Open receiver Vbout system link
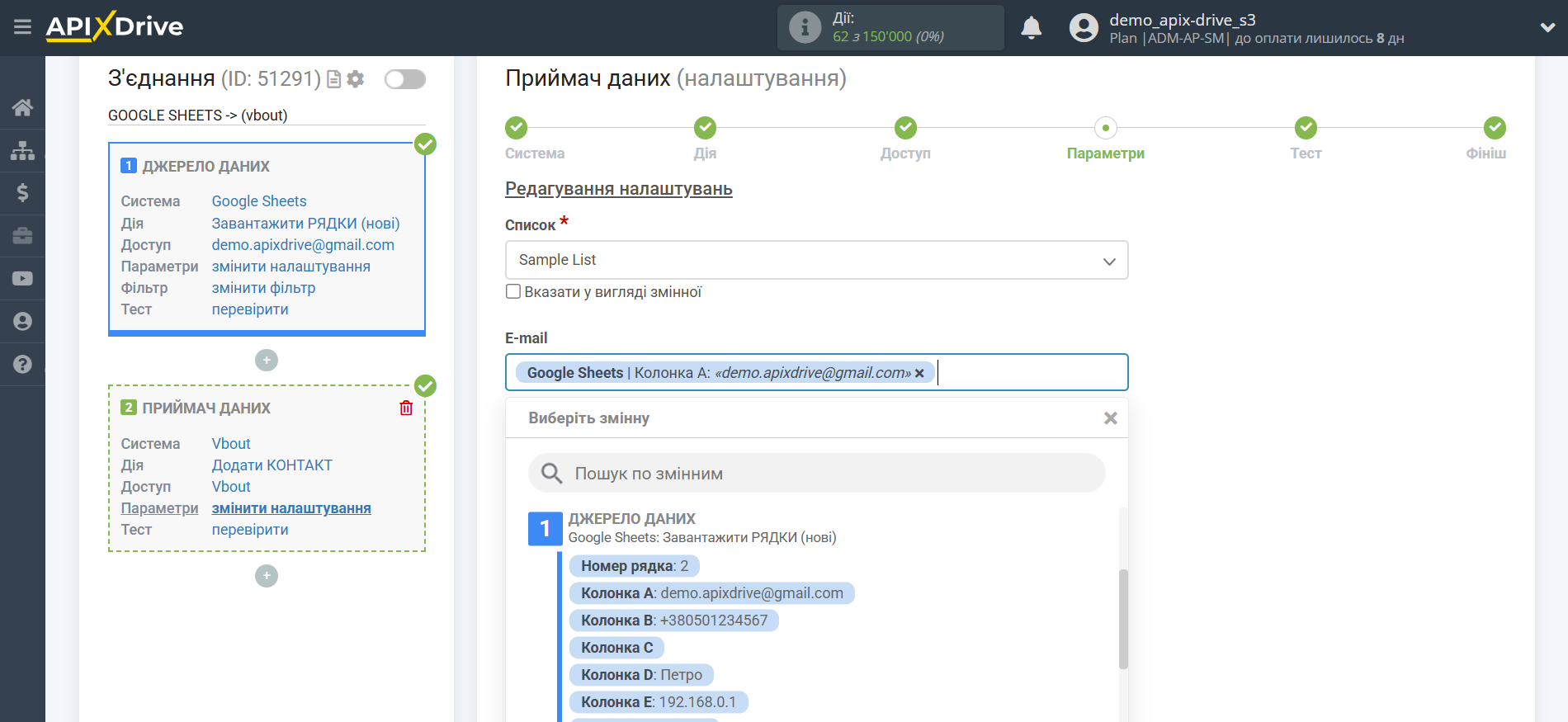Image resolution: width=1568 pixels, height=722 pixels. tap(231, 444)
